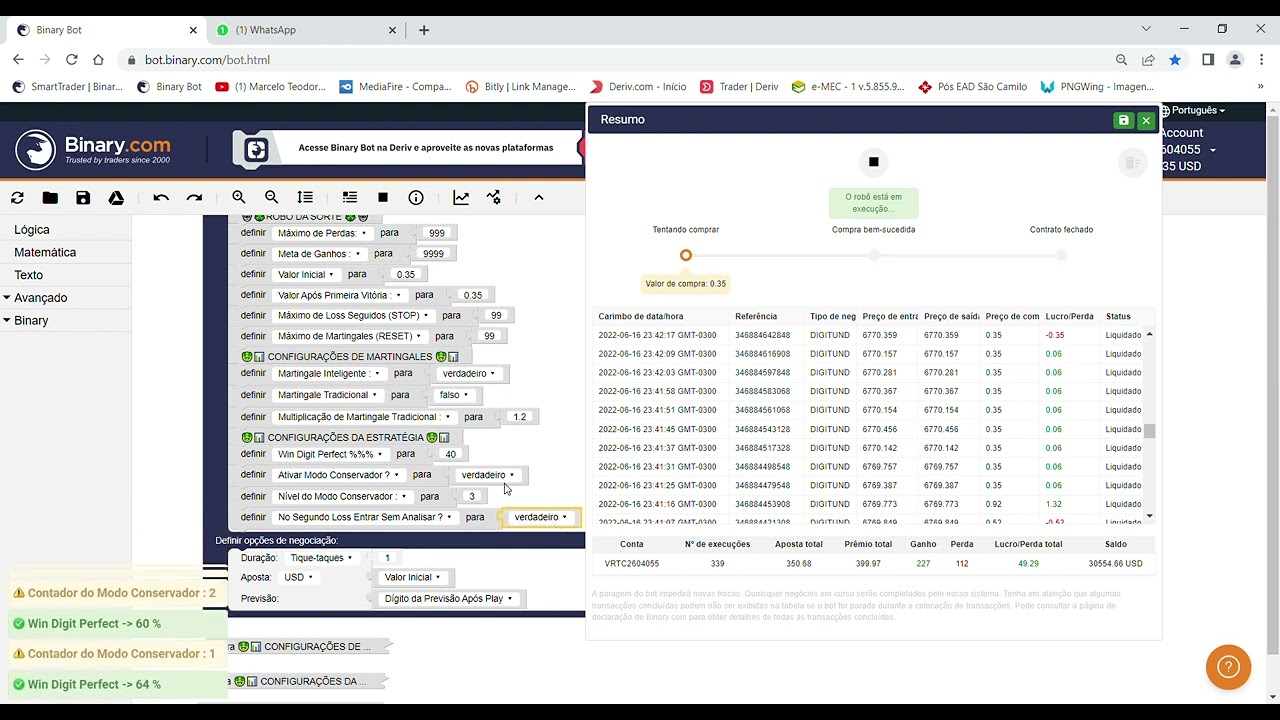Image resolution: width=1280 pixels, height=720 pixels.
Task: Click the save floppy disk toolbar icon
Action: 83,198
